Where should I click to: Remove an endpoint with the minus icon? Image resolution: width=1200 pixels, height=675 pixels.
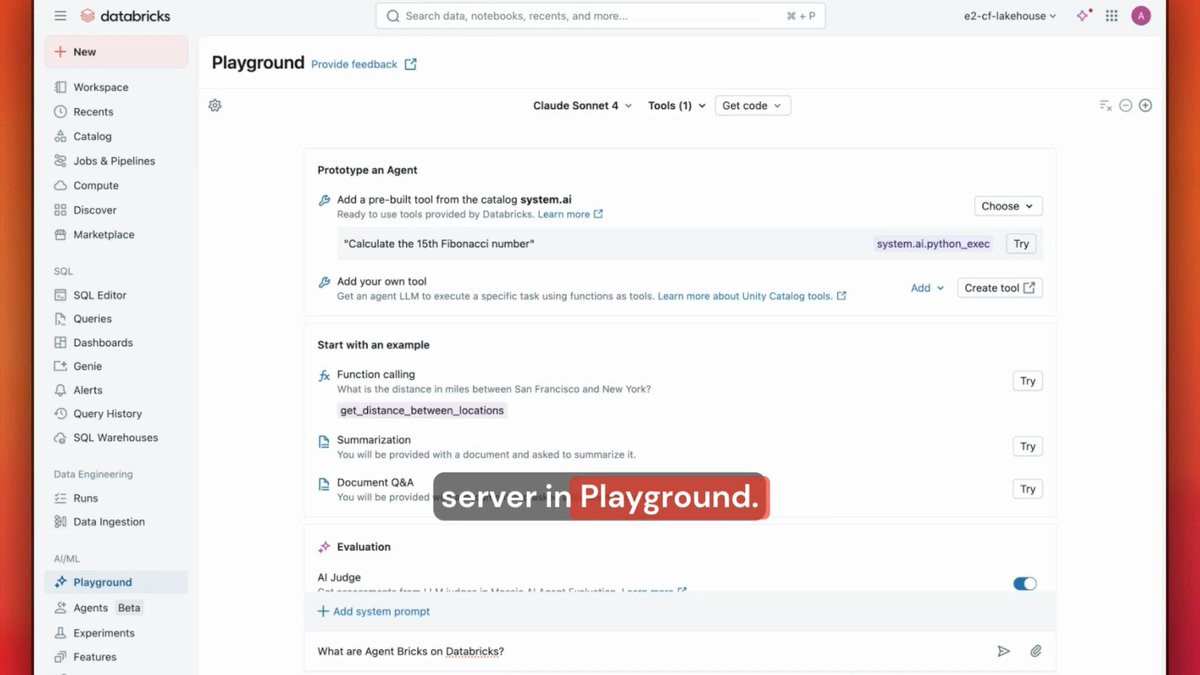click(x=1126, y=105)
